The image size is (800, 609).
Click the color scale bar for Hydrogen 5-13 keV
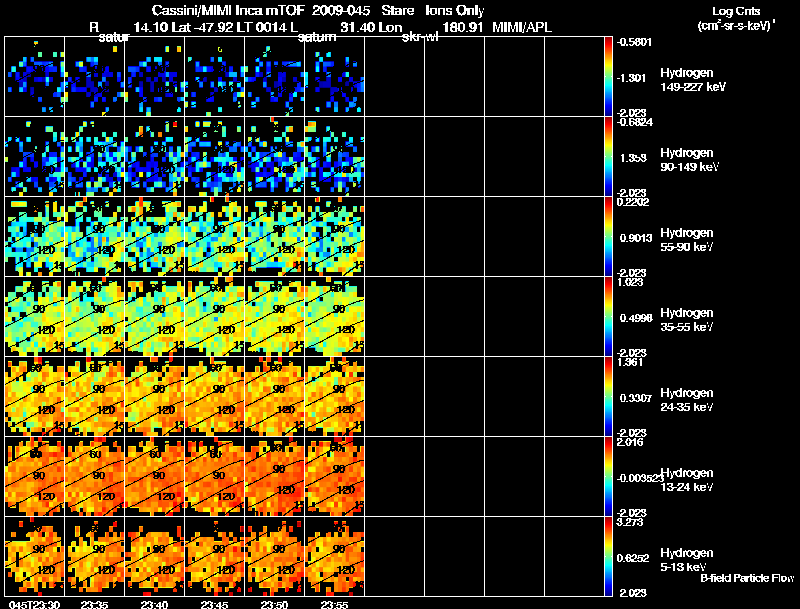[x=608, y=557]
